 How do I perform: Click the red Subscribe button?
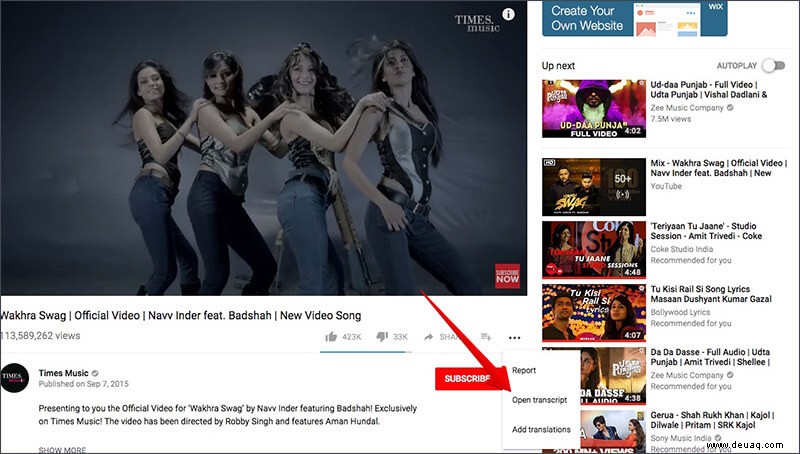click(468, 379)
